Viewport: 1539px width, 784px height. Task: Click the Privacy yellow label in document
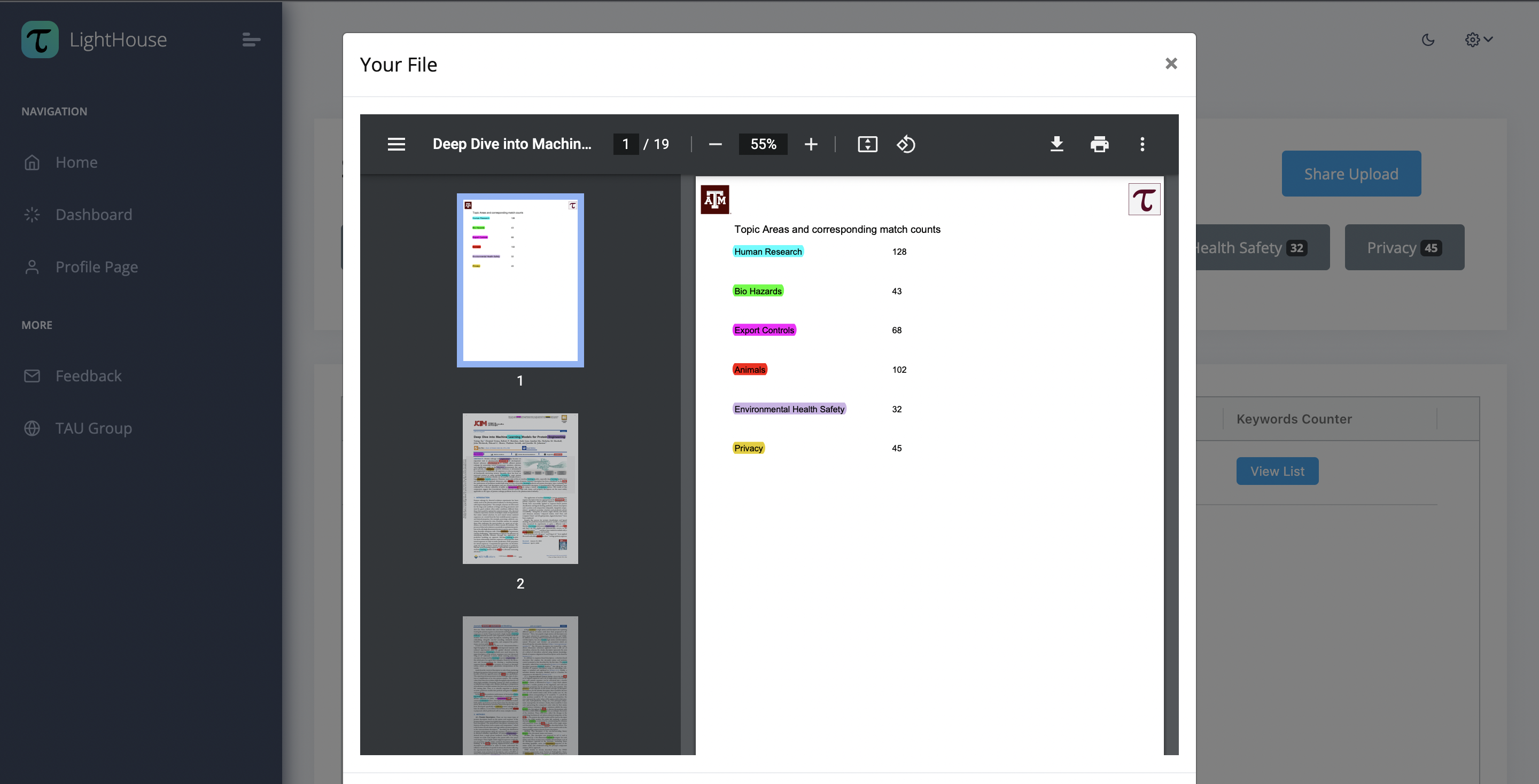click(x=749, y=449)
